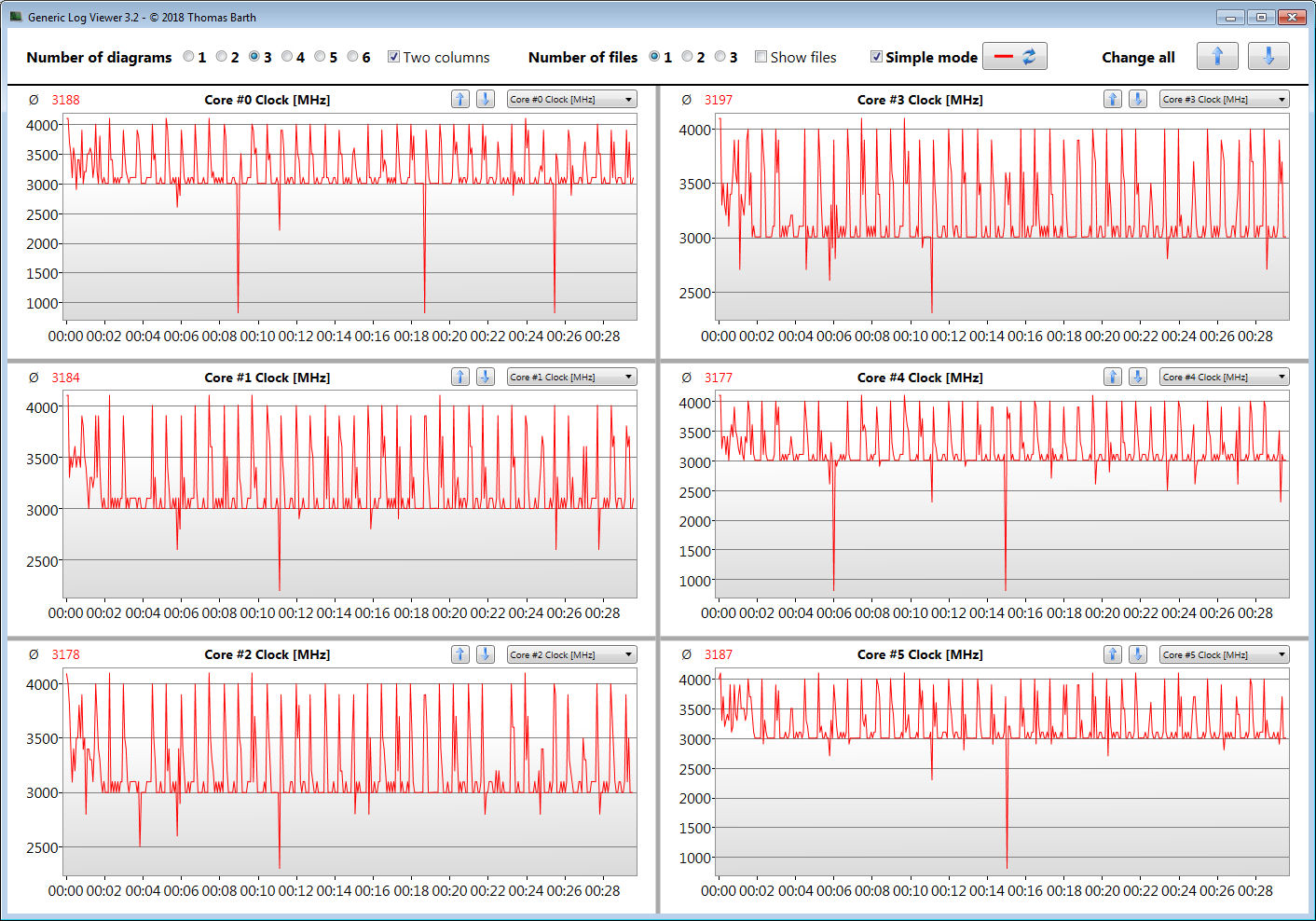Click the average value 3188 for Core #0
Image resolution: width=1316 pixels, height=921 pixels.
(x=65, y=100)
